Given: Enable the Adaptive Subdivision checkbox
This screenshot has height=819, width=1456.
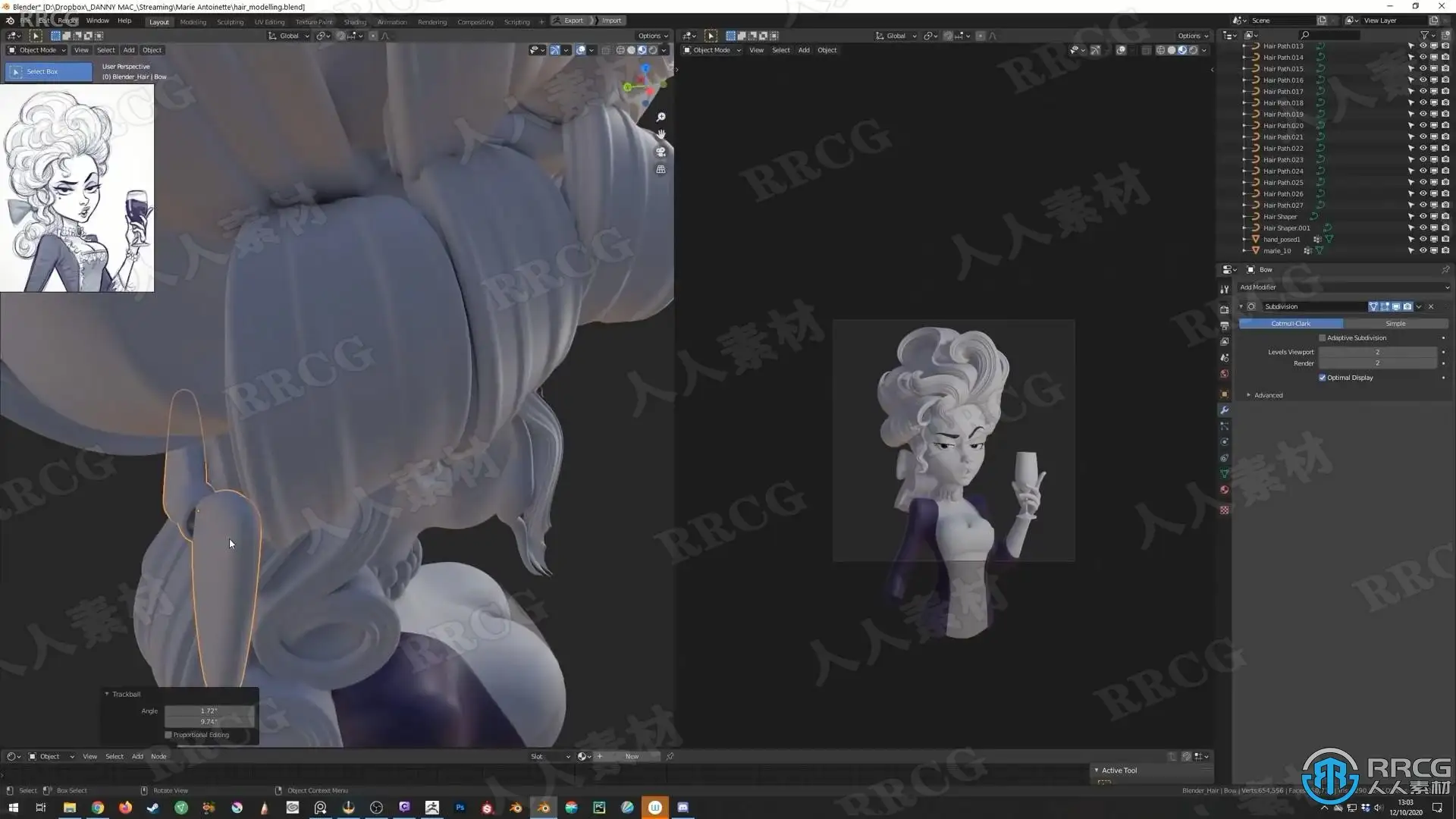Looking at the screenshot, I should pyautogui.click(x=1323, y=338).
